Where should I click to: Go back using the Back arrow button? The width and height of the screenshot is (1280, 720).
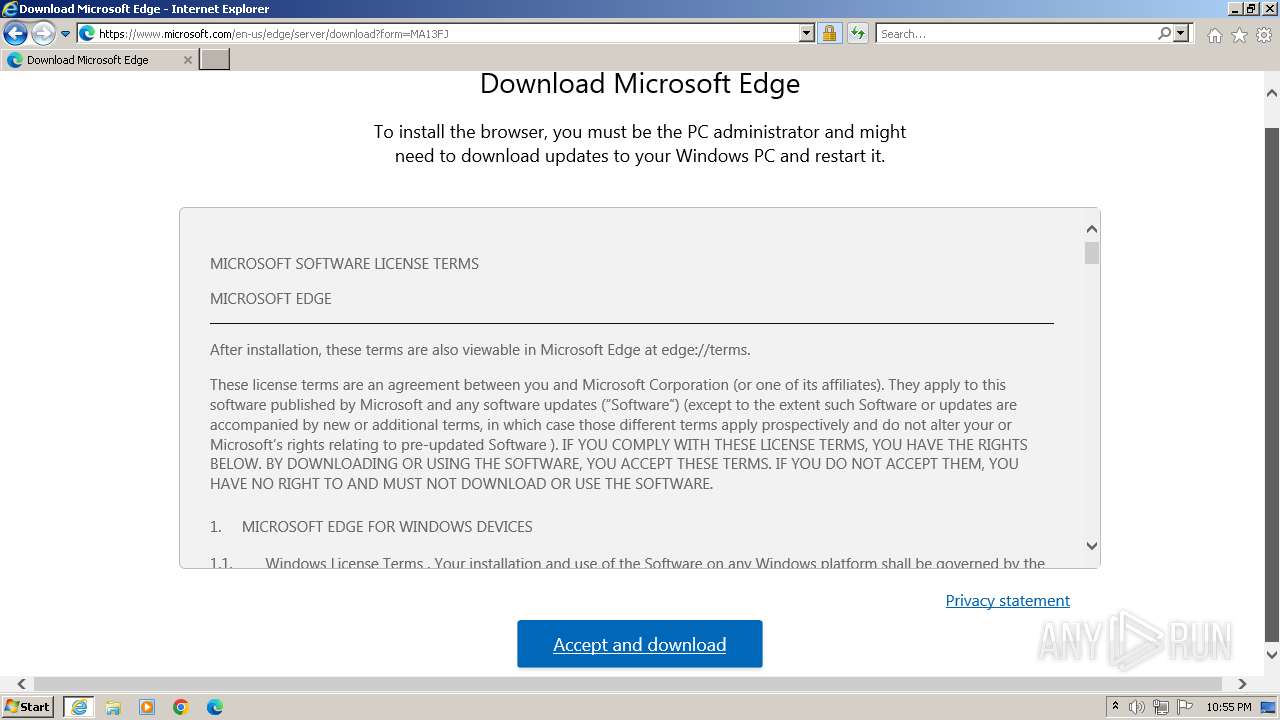15,33
